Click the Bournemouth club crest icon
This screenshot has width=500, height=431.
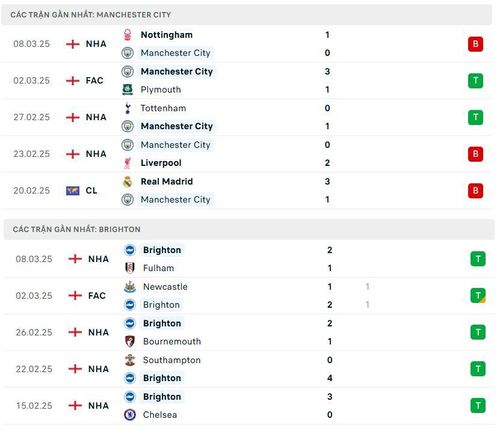click(x=130, y=341)
